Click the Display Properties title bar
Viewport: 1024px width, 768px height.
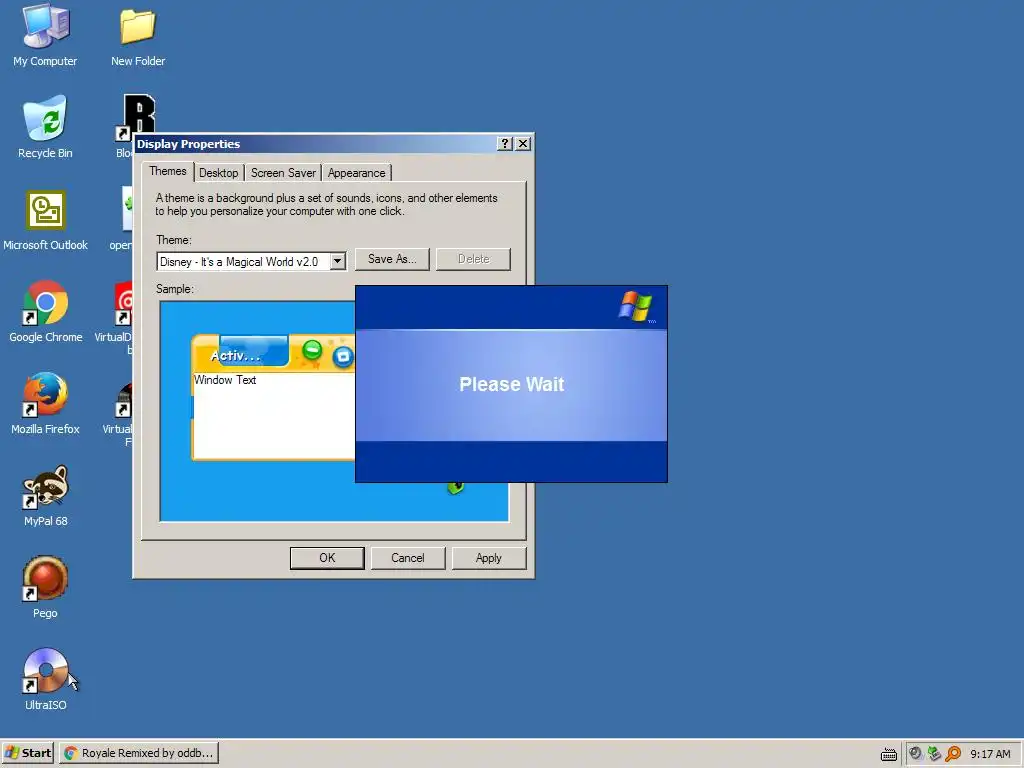point(315,144)
